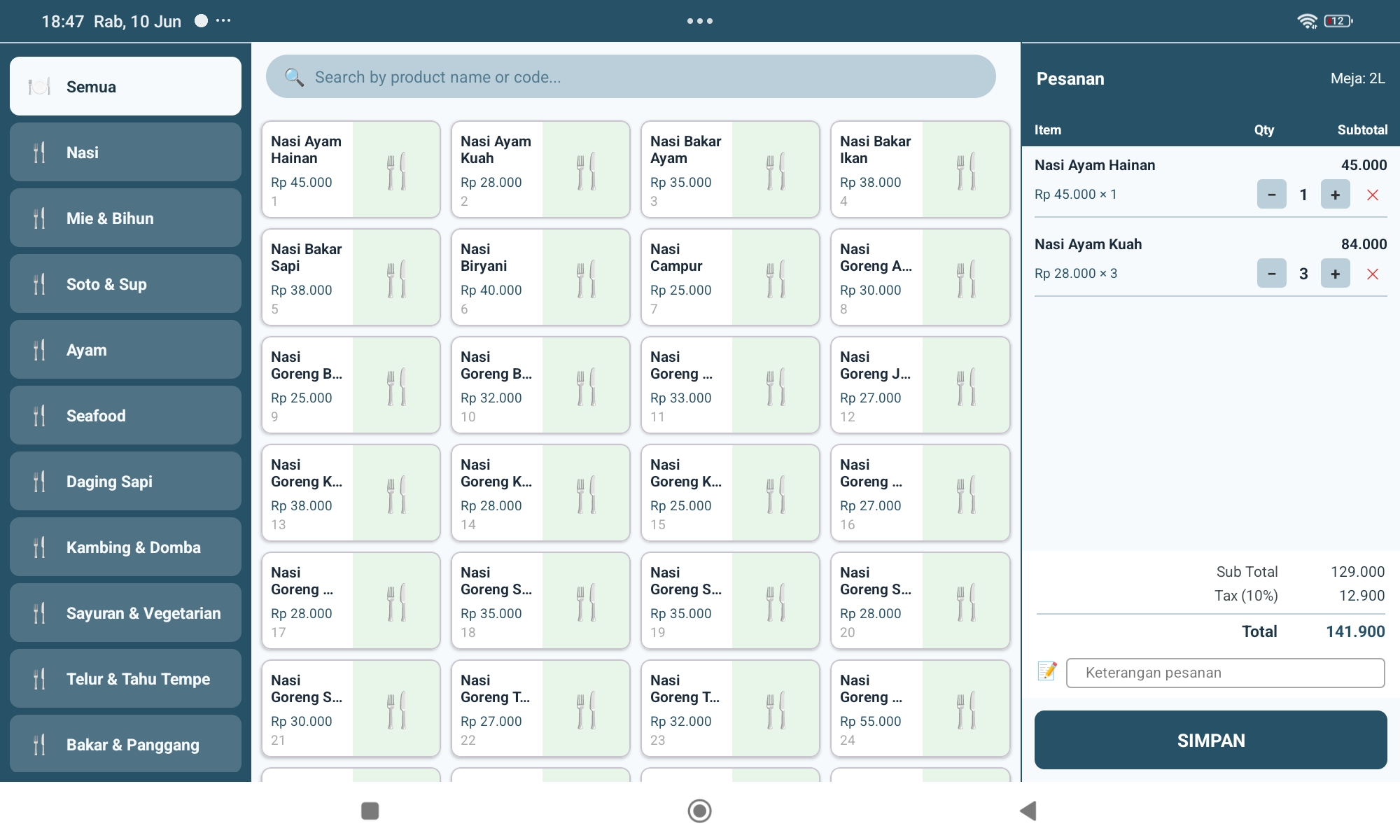This screenshot has width=1400, height=840.
Task: Show the Kambing & Domba category
Action: (x=126, y=547)
